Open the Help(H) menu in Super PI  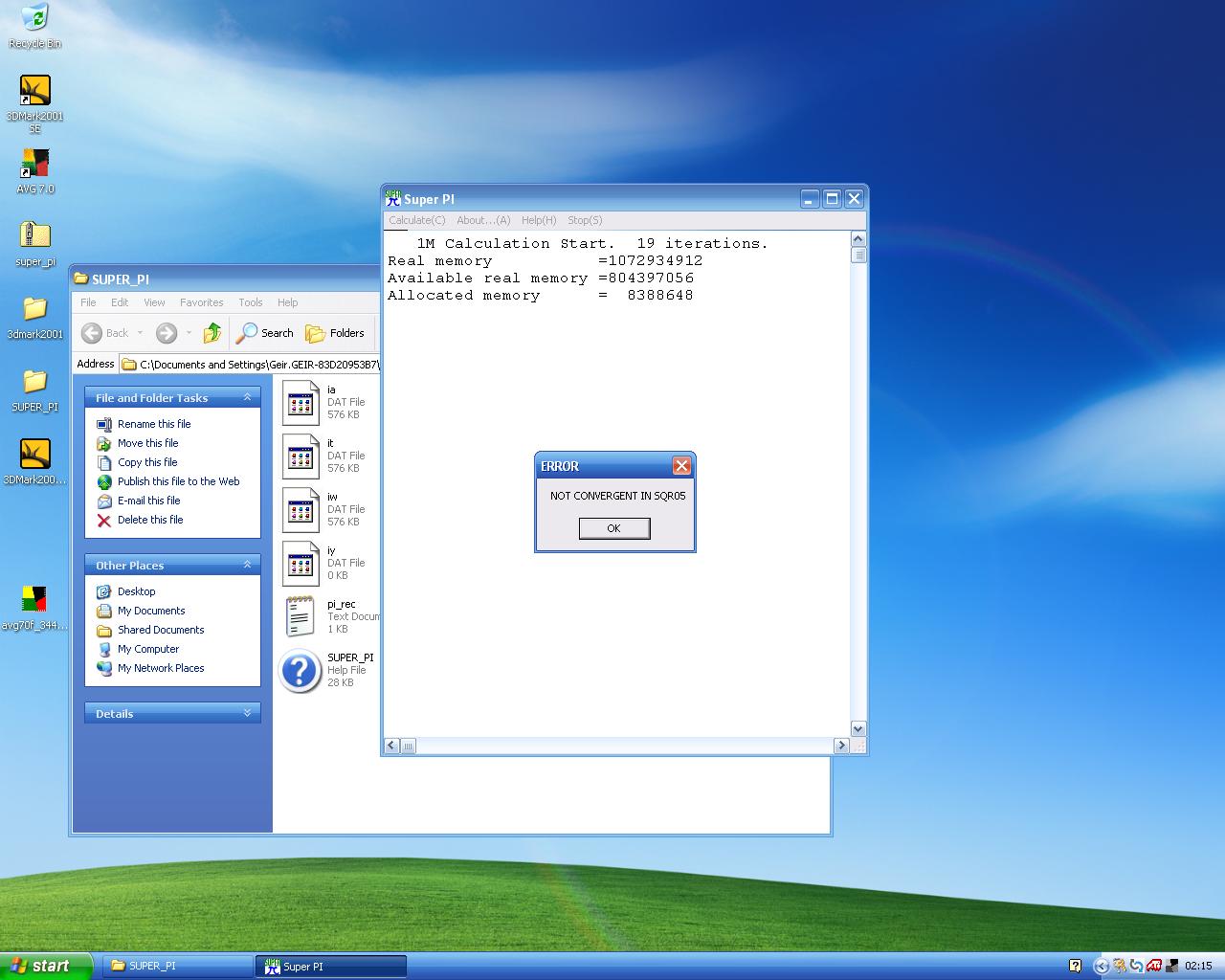click(539, 220)
